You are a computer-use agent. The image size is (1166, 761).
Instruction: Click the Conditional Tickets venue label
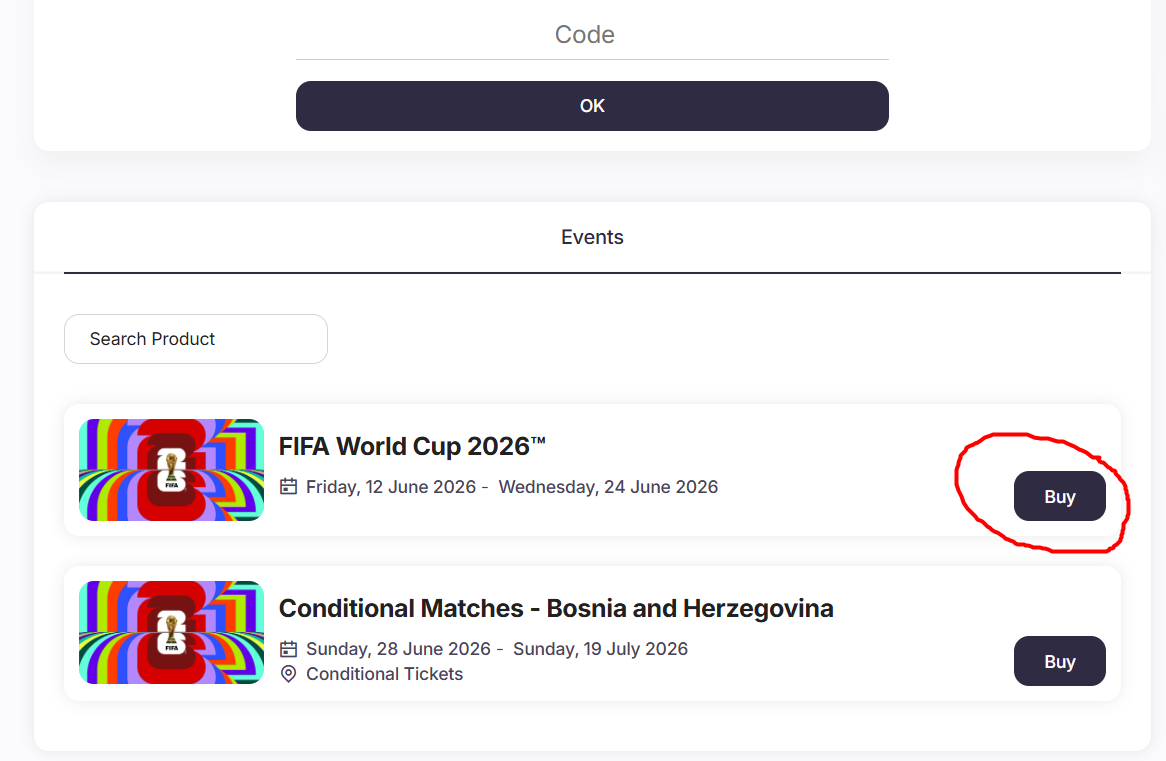point(384,674)
